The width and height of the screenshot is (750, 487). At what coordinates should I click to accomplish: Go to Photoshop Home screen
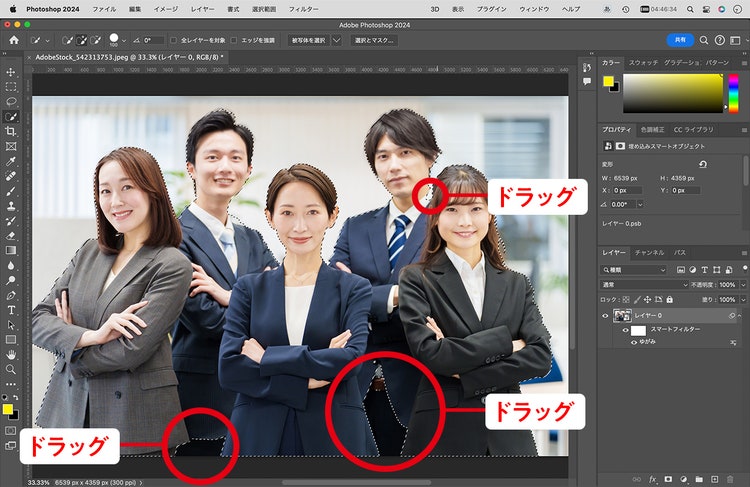(x=14, y=40)
